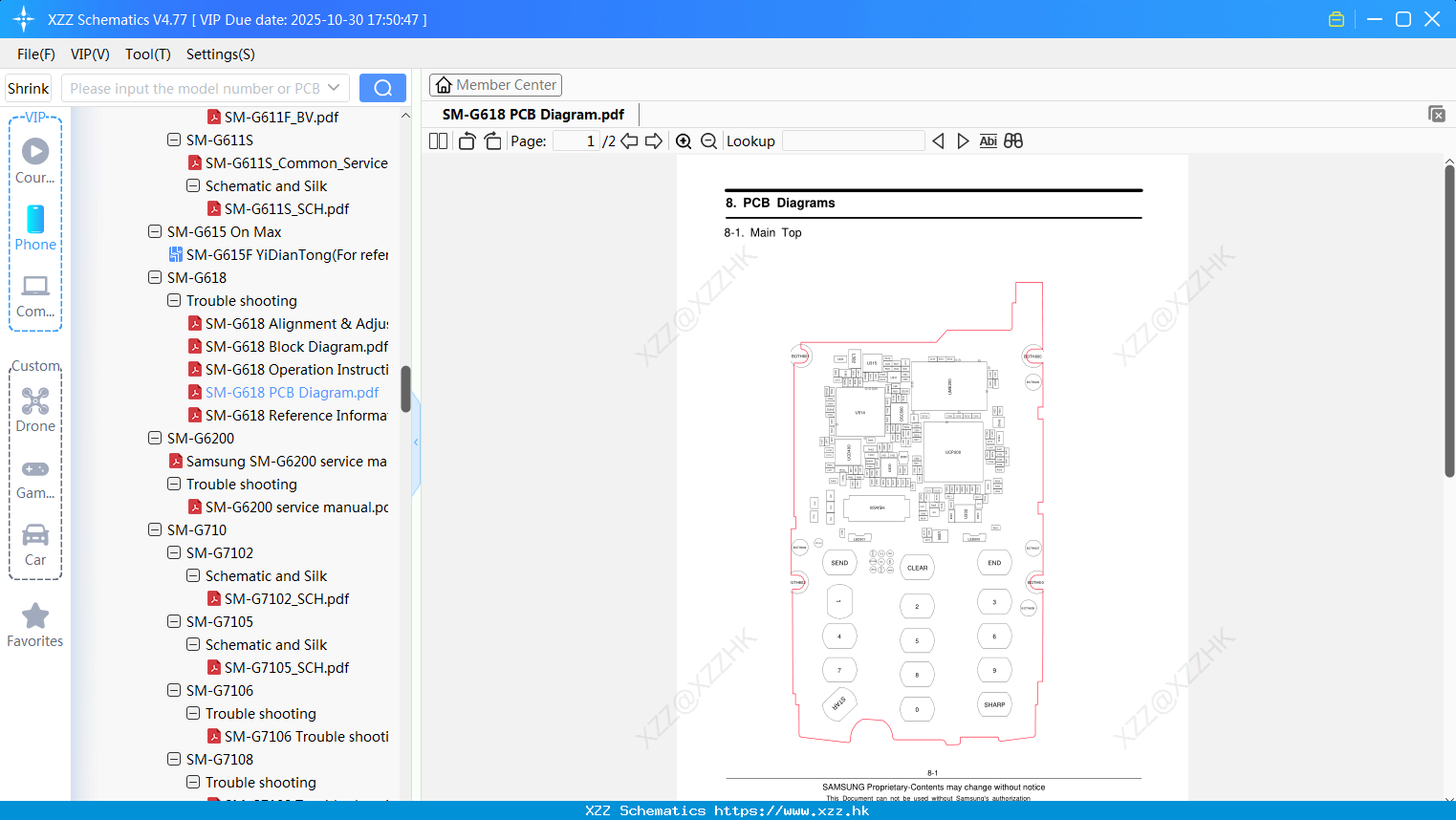Collapse the SM-G611S node
The image size is (1456, 820).
pos(174,140)
